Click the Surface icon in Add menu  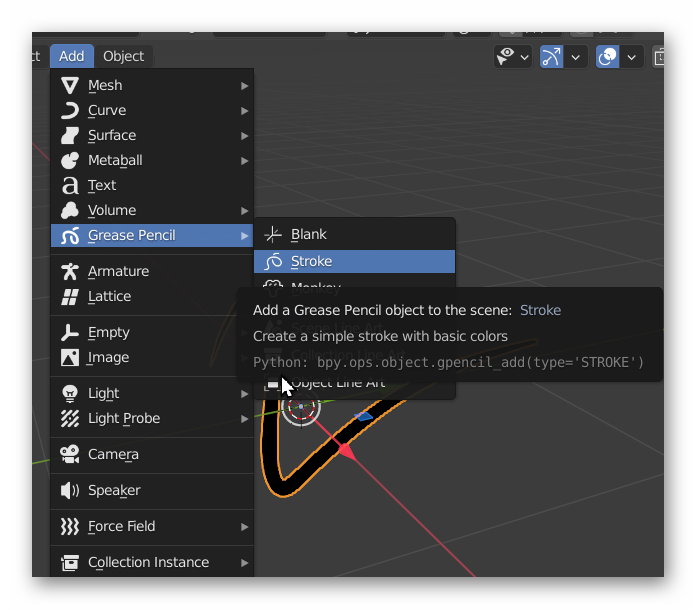pos(70,135)
